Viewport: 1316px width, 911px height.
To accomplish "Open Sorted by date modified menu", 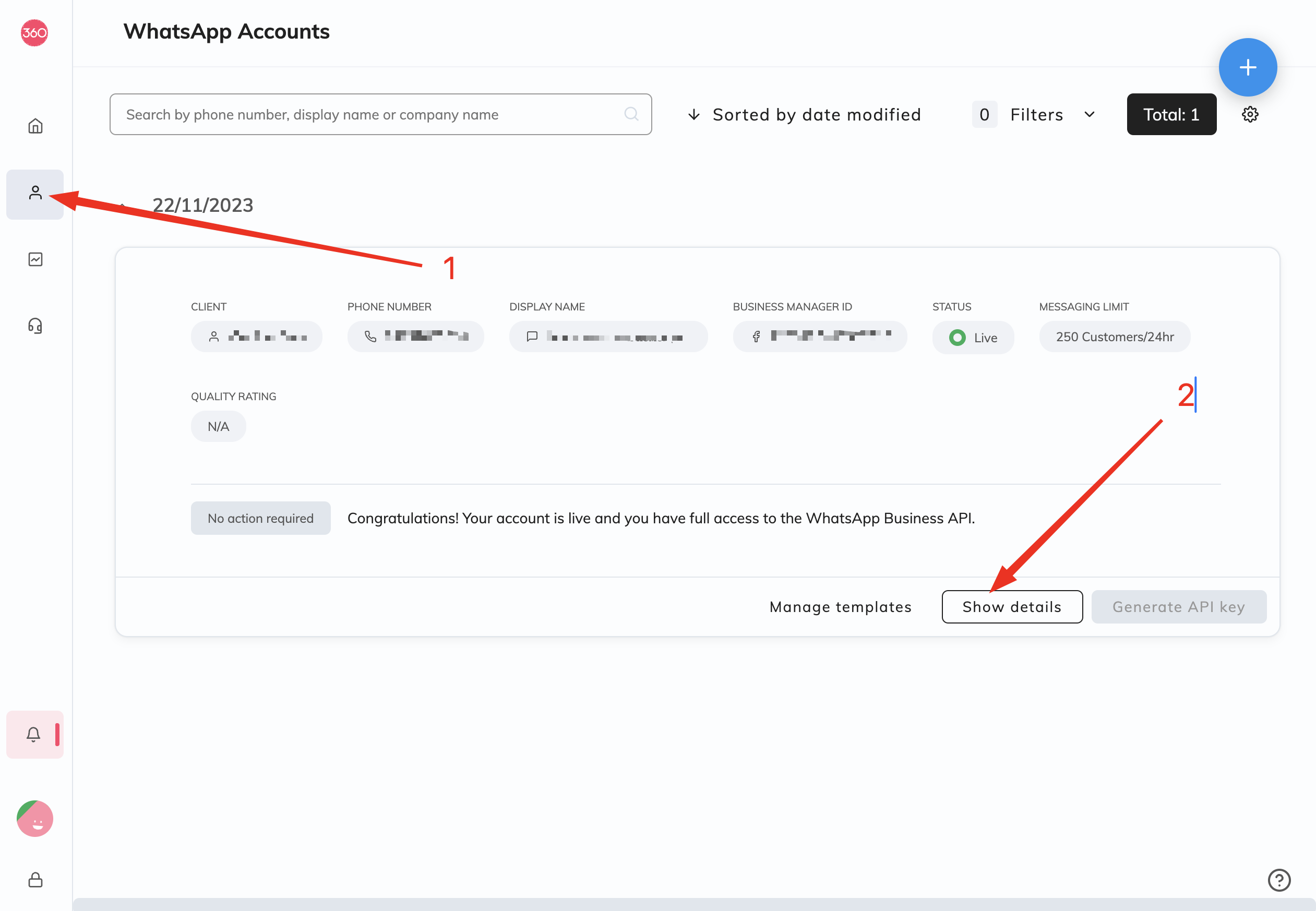I will pyautogui.click(x=805, y=115).
